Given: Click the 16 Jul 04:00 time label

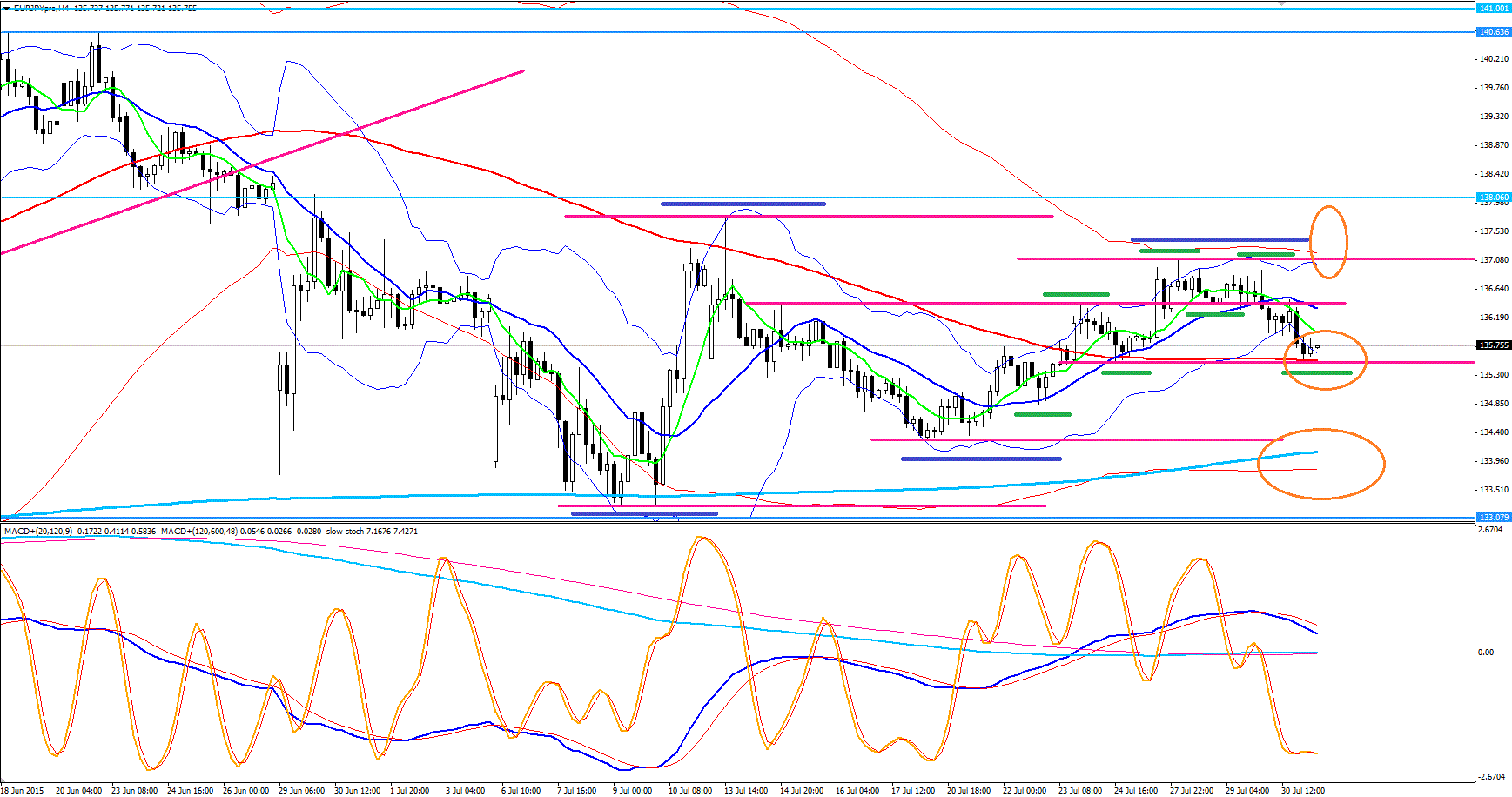Looking at the screenshot, I should pyautogui.click(x=858, y=791).
